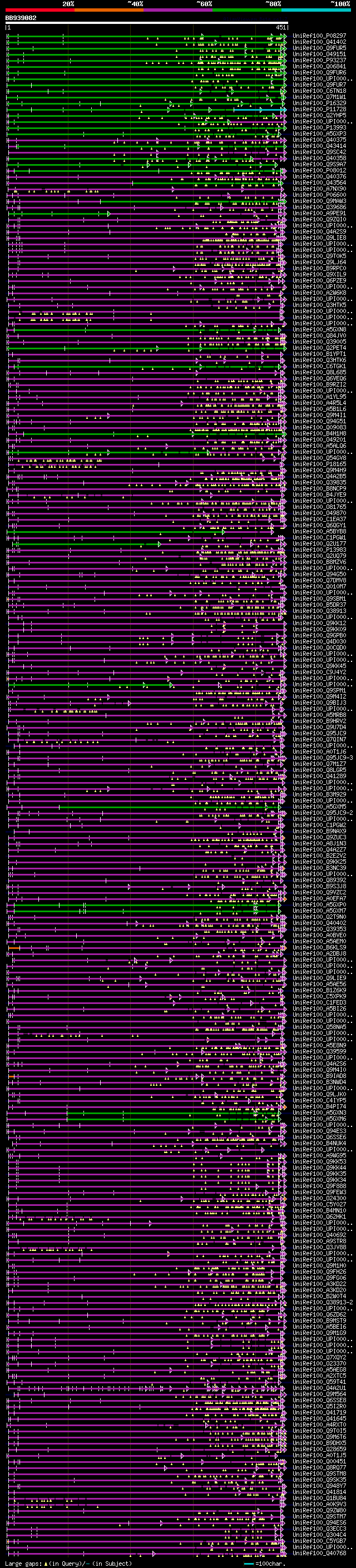Click the green ~80% identity legend bar
This screenshot has width=356, height=1568.
[x=247, y=10]
